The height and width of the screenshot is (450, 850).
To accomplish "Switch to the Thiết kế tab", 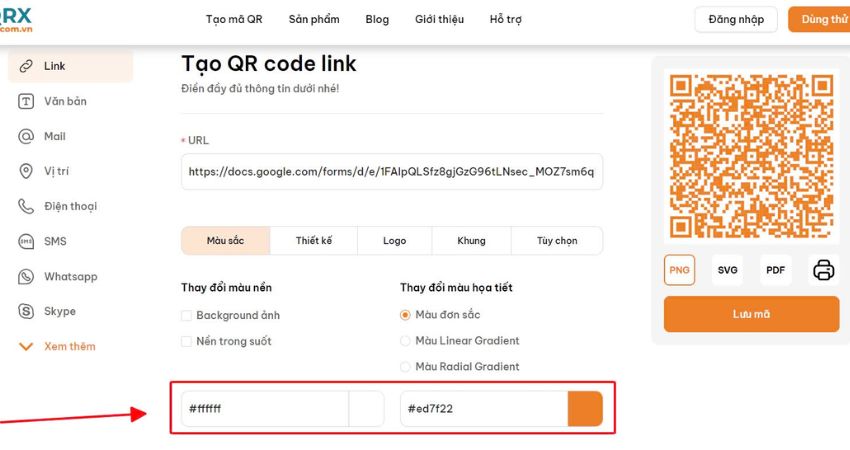I will click(x=314, y=241).
